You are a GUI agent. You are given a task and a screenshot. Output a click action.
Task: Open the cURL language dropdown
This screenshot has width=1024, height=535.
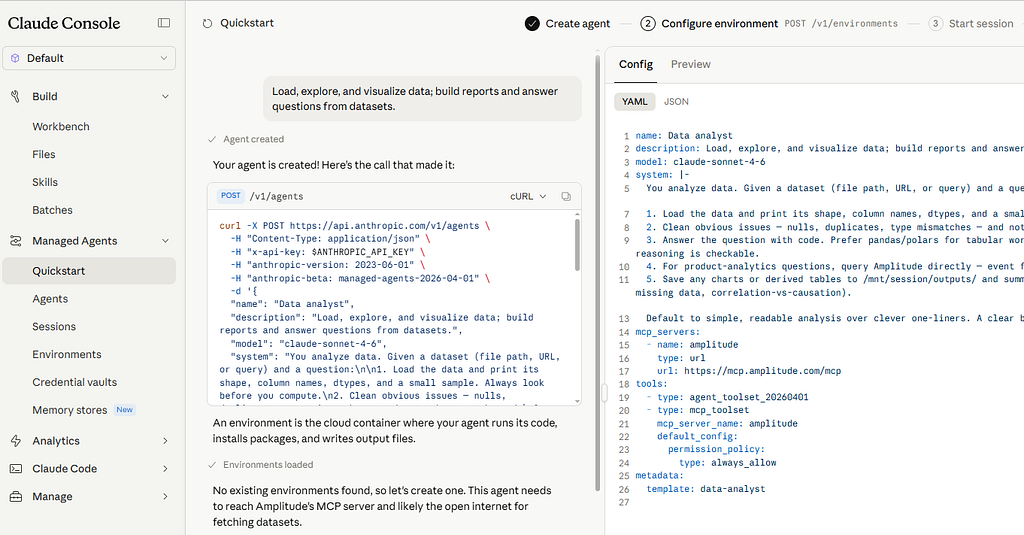(528, 196)
